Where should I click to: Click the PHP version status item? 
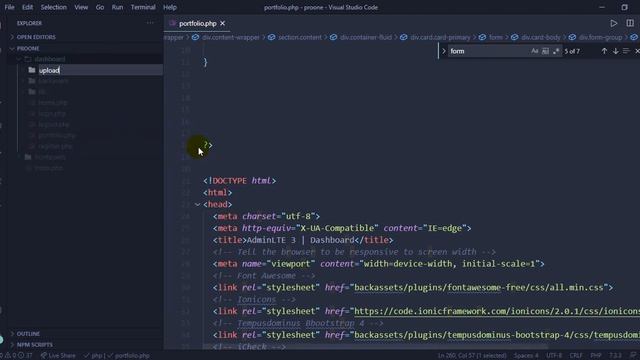pos(615,356)
